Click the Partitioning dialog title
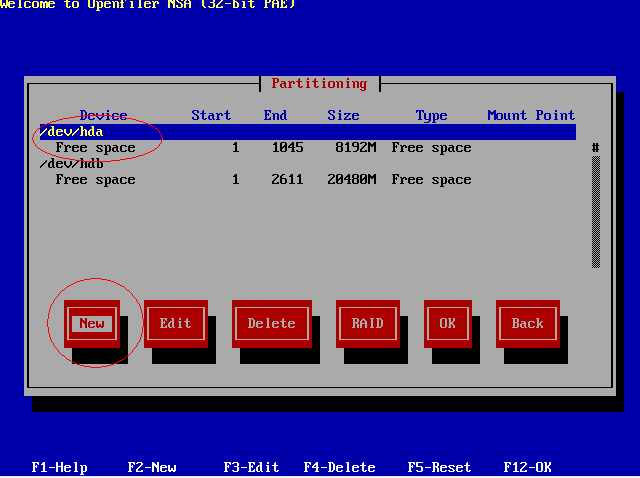 point(320,84)
